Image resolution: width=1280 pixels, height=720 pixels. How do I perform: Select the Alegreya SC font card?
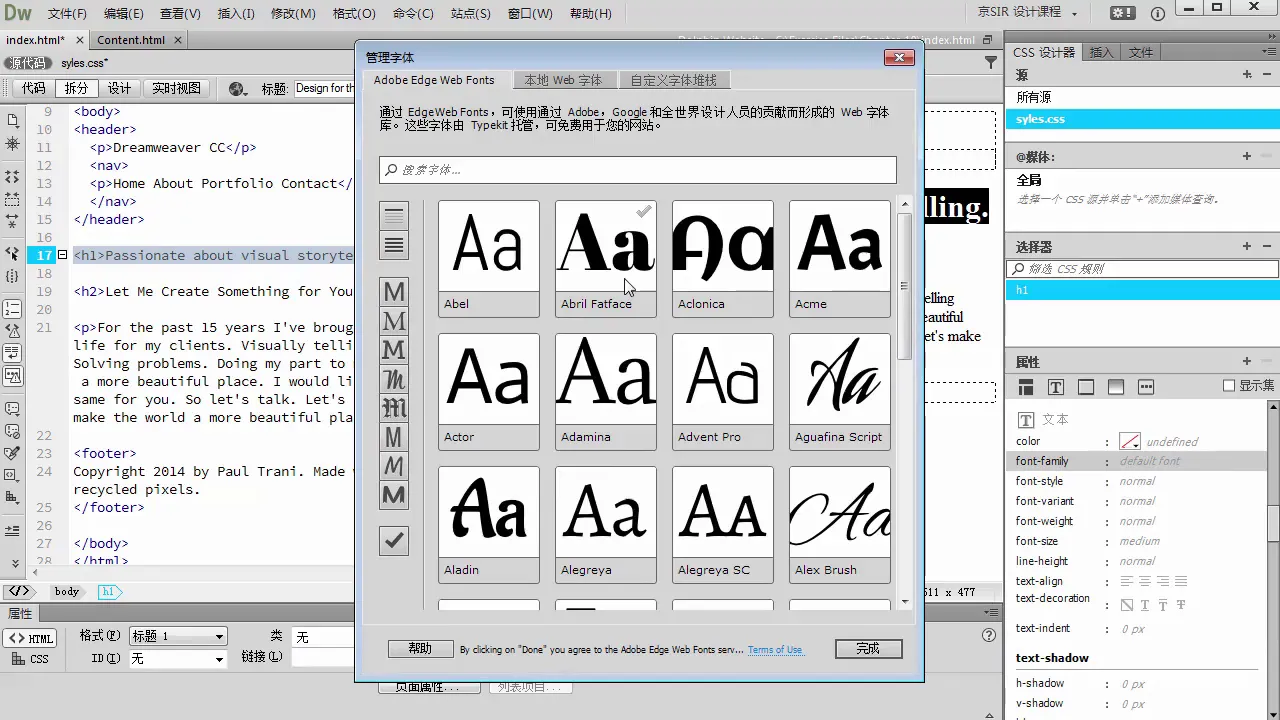pyautogui.click(x=723, y=525)
